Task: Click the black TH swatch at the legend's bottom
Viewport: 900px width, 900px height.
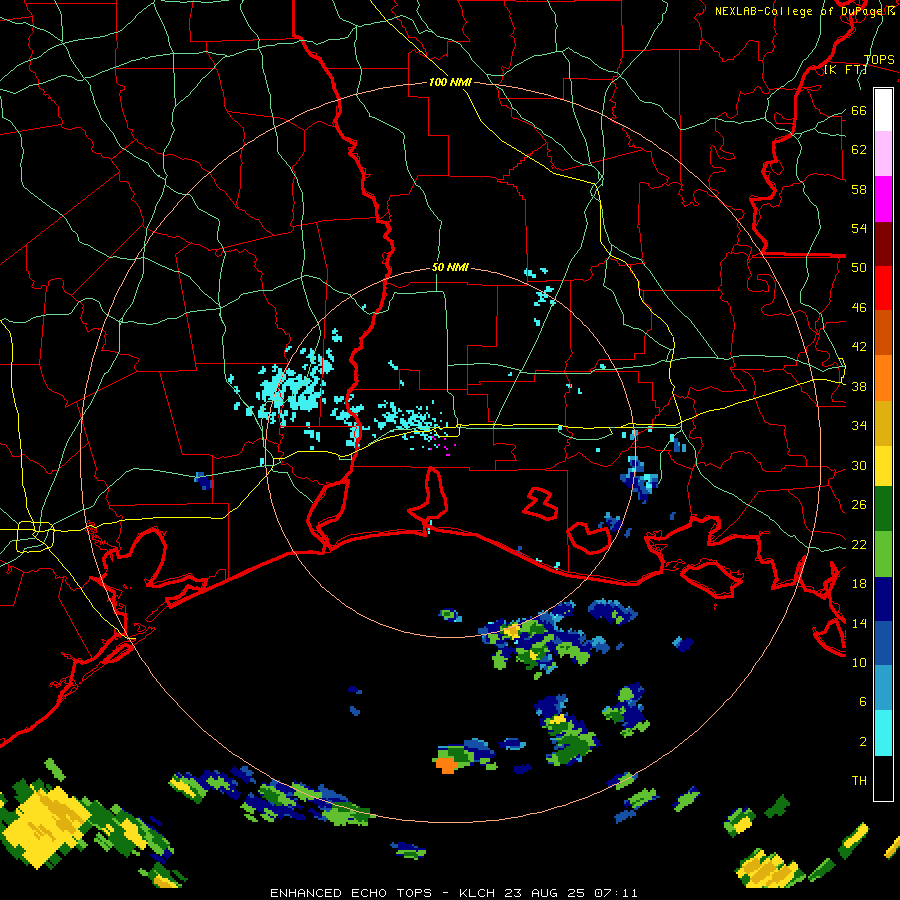Action: 883,778
